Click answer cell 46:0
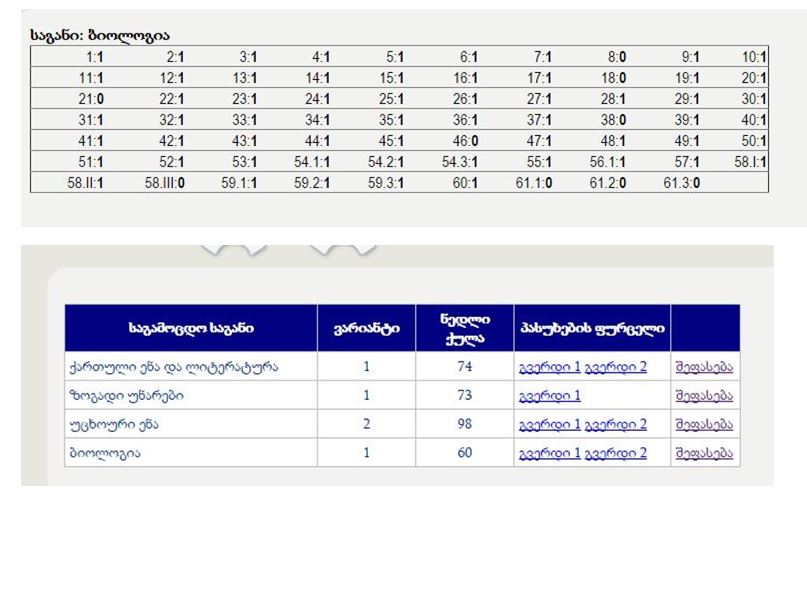Screen dimensions: 807x610 (x=466, y=141)
